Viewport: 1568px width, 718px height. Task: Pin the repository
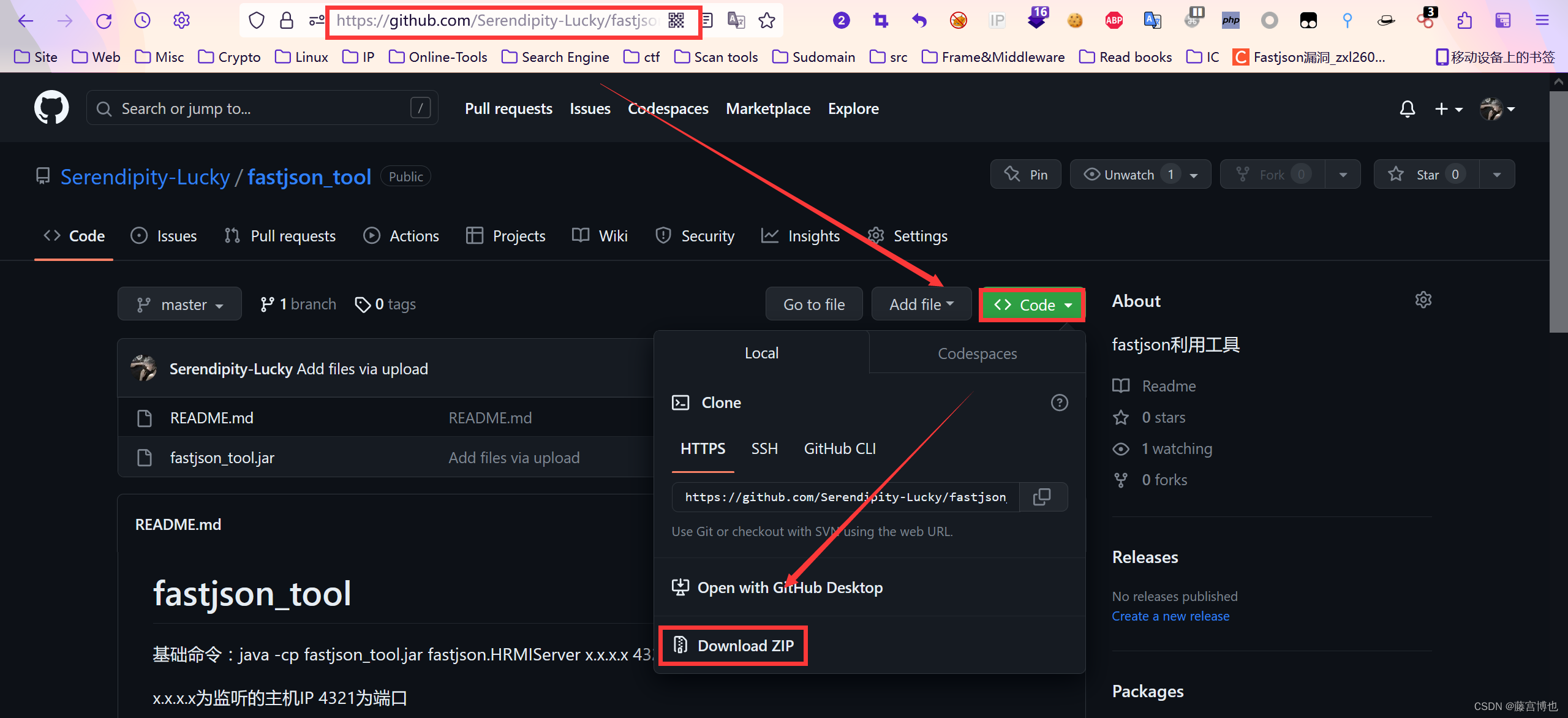pos(1025,175)
